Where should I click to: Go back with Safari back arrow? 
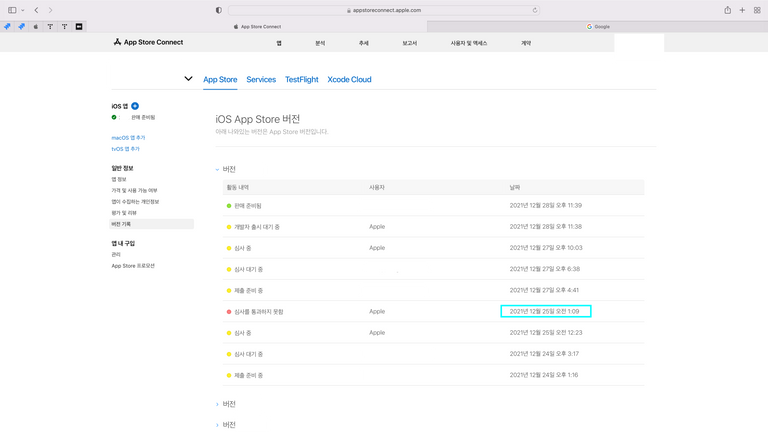click(x=36, y=10)
